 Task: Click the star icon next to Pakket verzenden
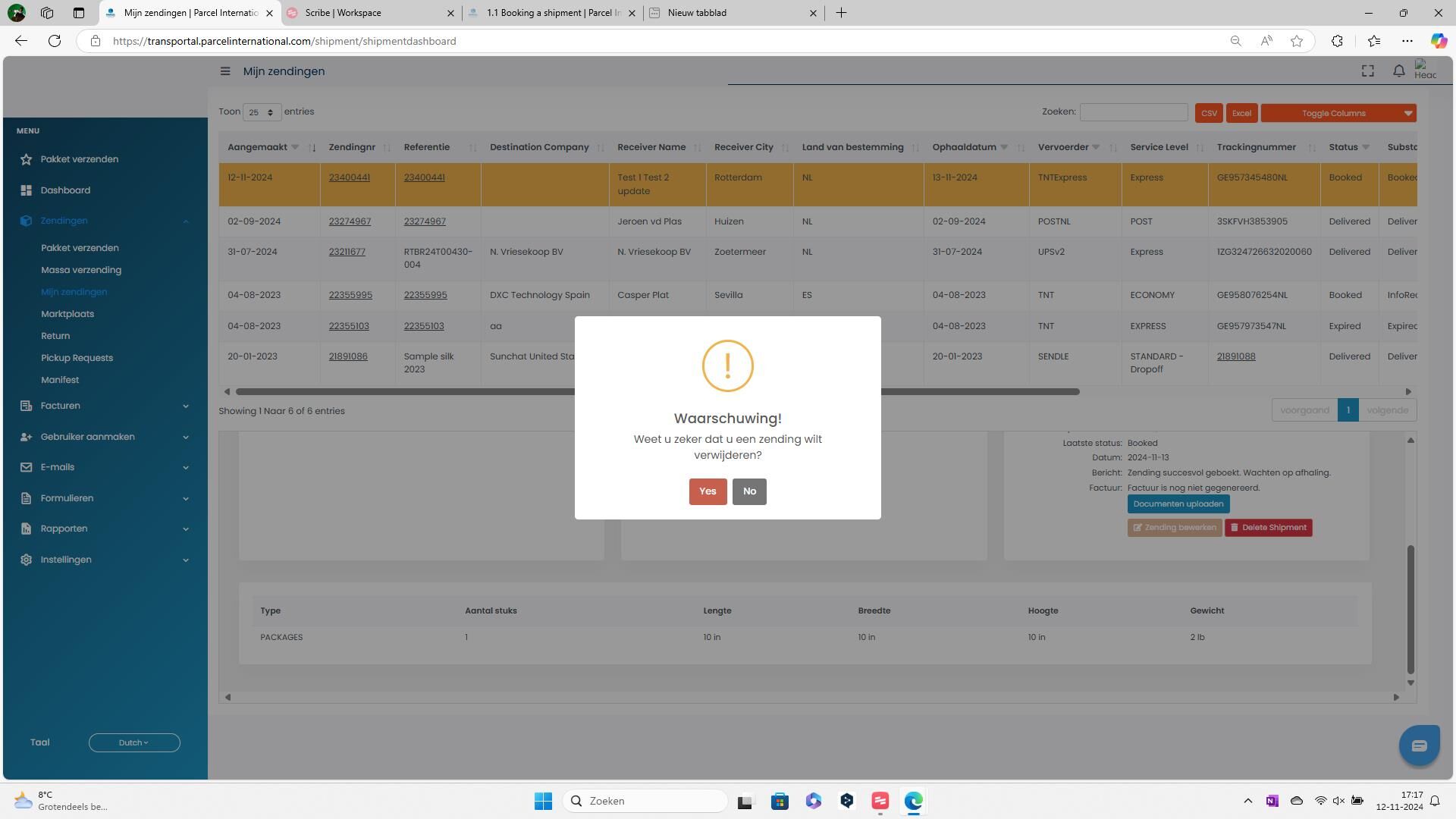point(27,159)
